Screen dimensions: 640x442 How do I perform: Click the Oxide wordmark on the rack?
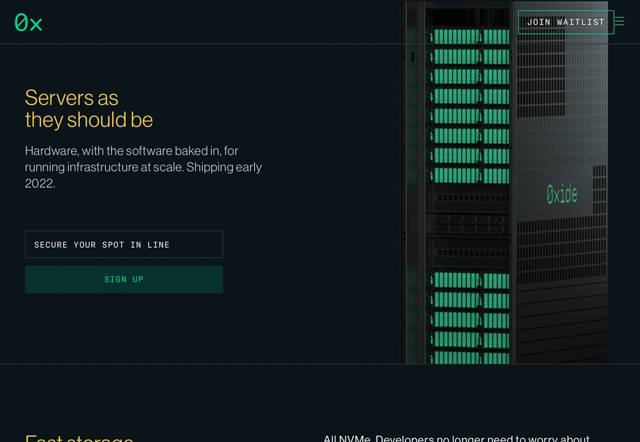pos(561,194)
